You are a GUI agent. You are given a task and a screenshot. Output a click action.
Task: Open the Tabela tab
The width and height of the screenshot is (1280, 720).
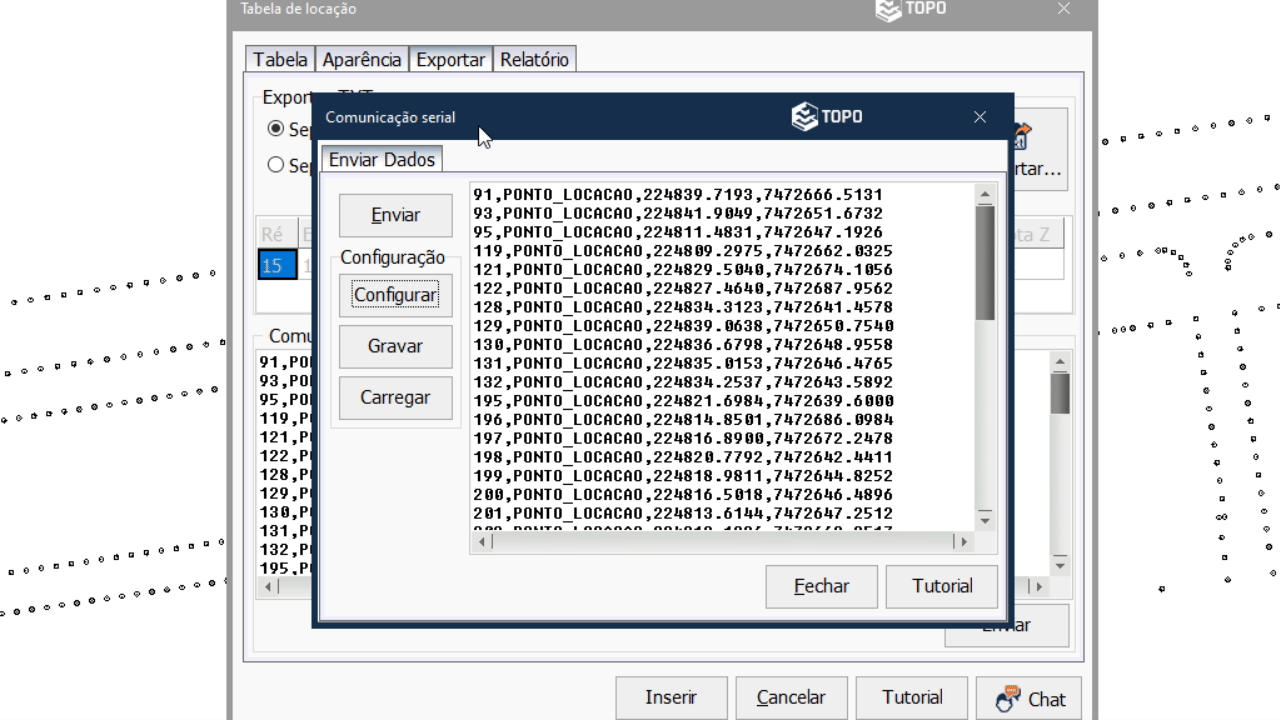click(280, 60)
